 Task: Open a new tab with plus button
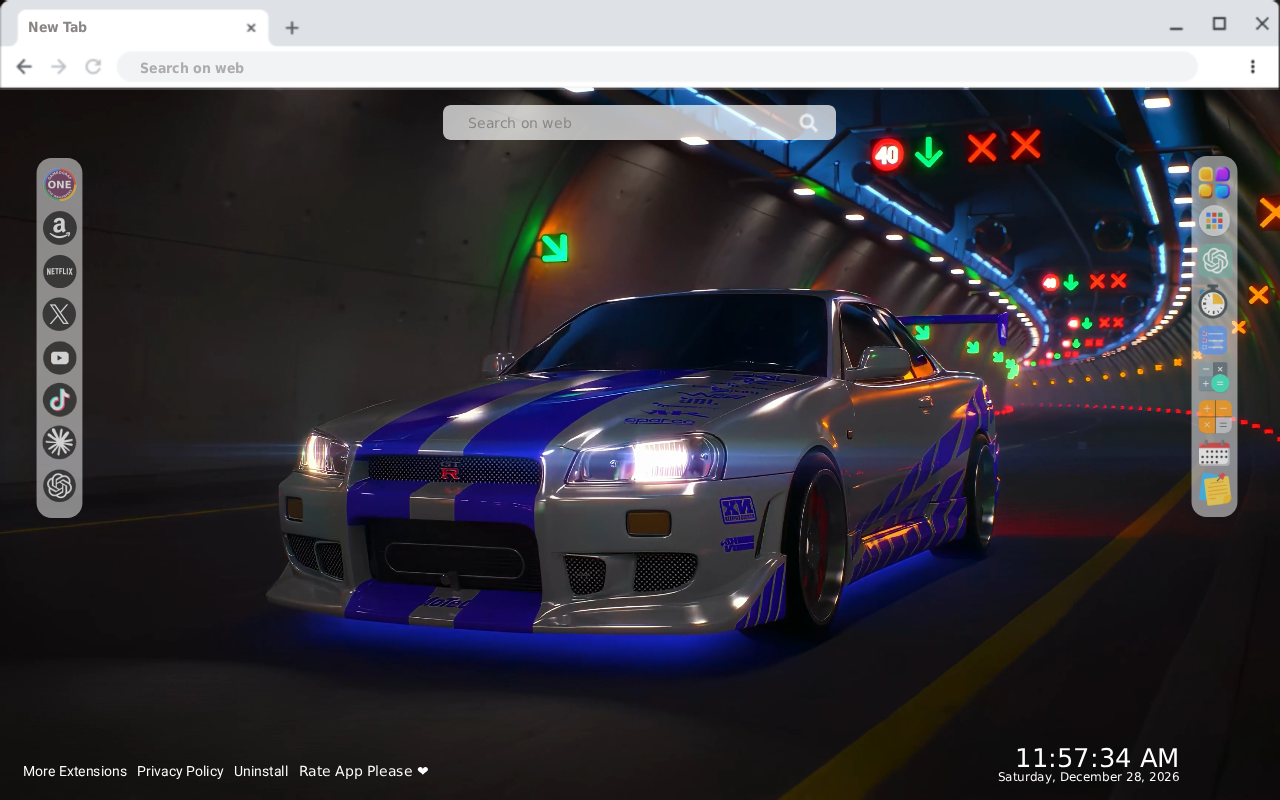pos(292,28)
